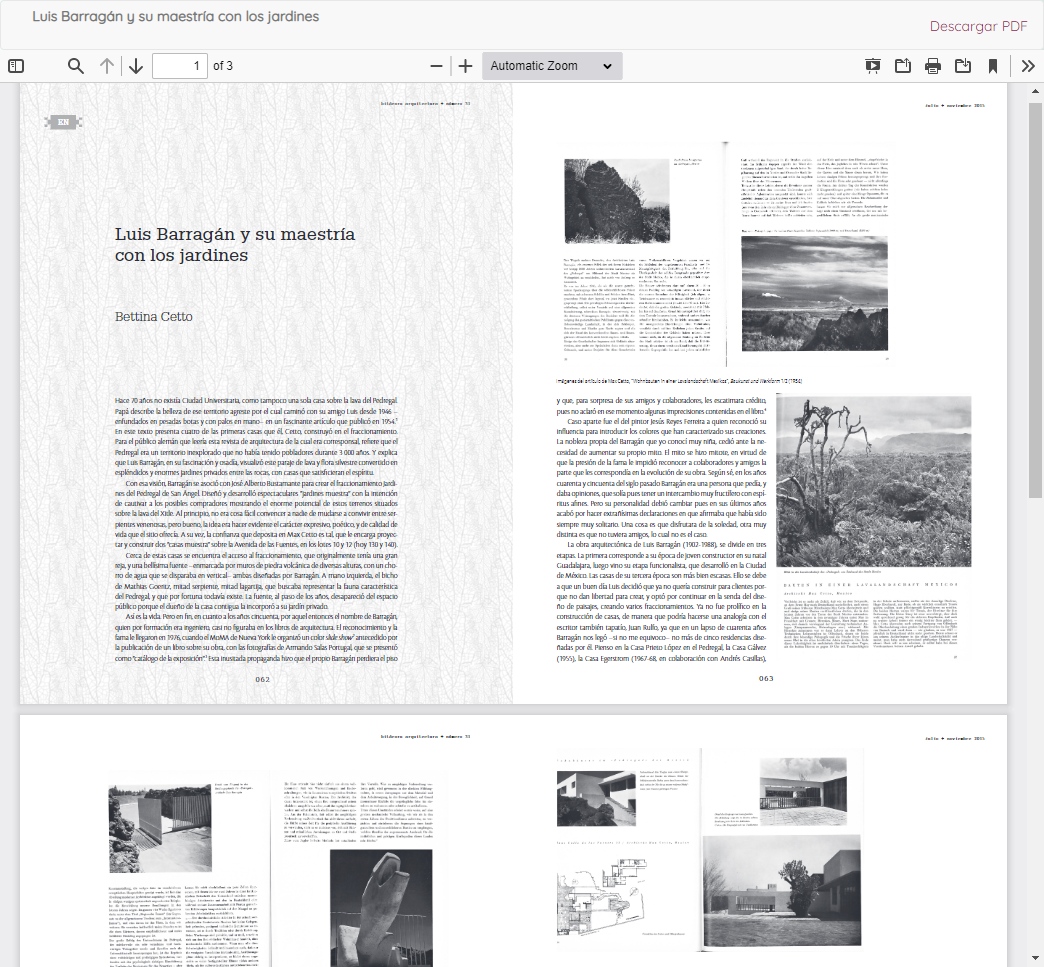Toggle the PDF viewer sidebar
Screen dimensions: 1044x967
click(x=16, y=66)
